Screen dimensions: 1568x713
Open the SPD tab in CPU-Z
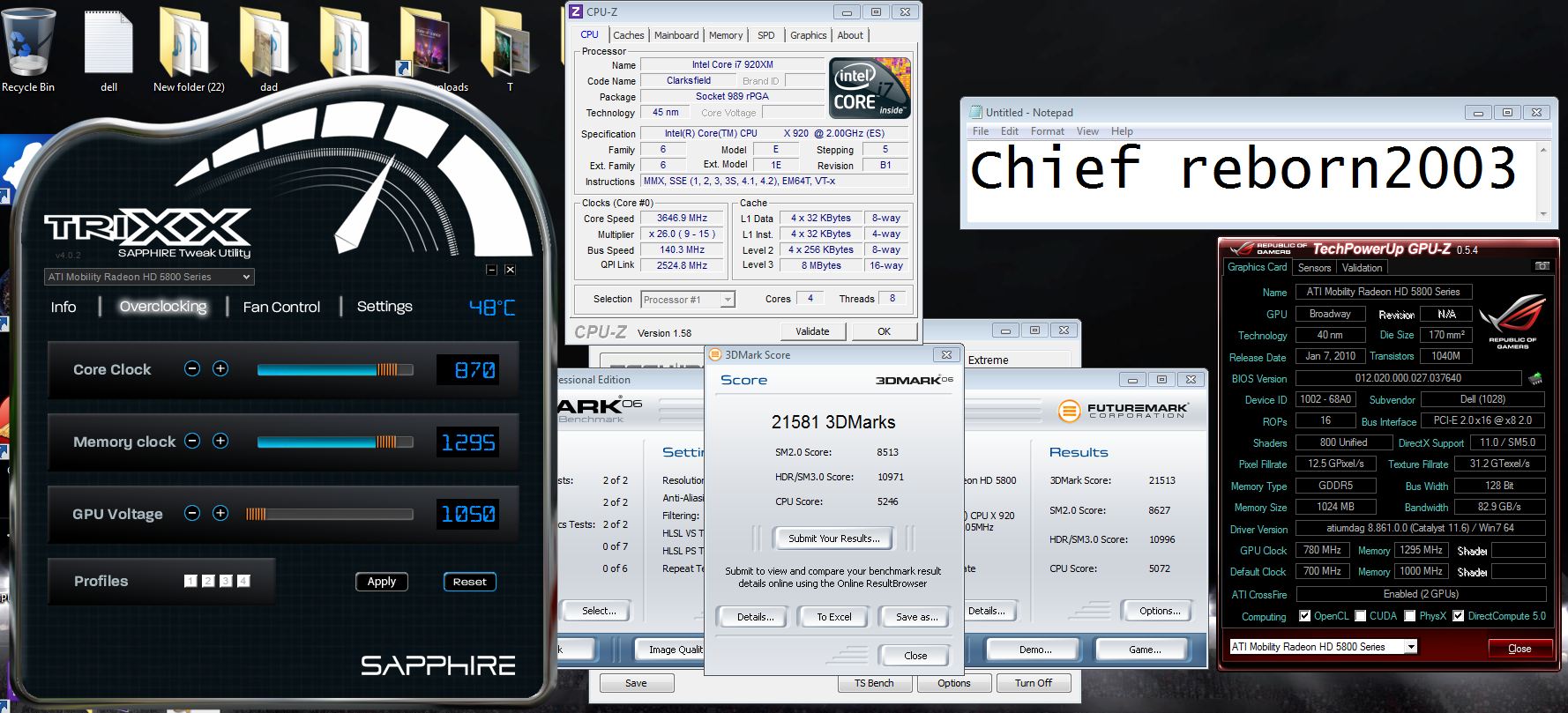pos(766,35)
